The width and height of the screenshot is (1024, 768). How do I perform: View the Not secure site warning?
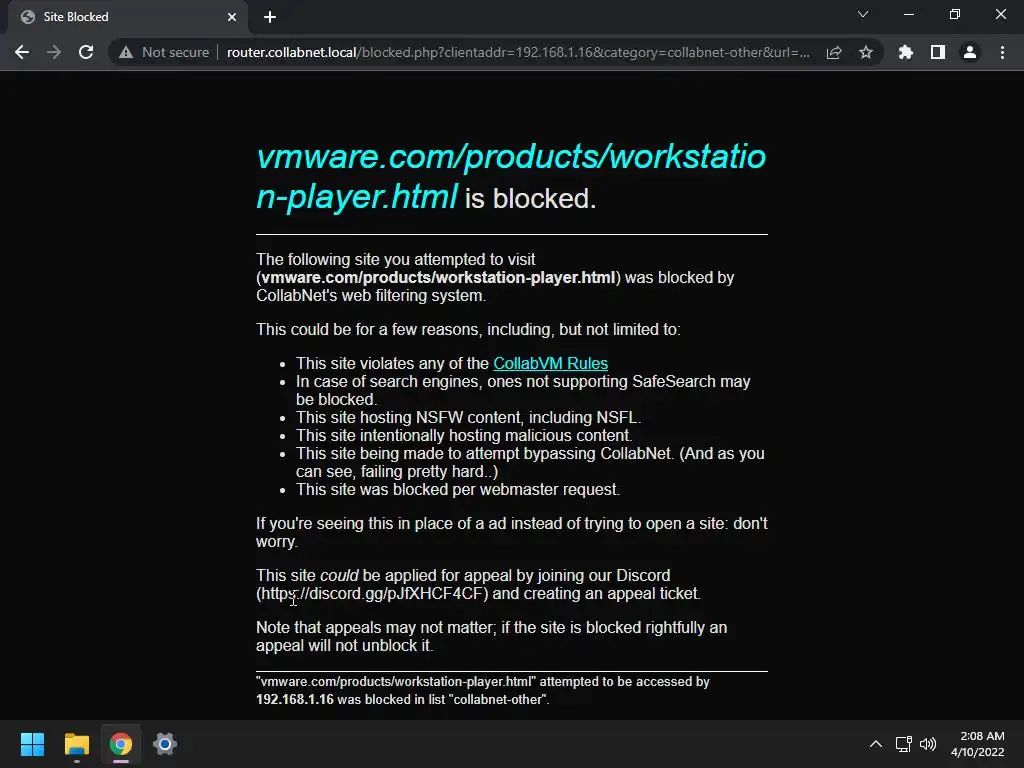(x=164, y=52)
